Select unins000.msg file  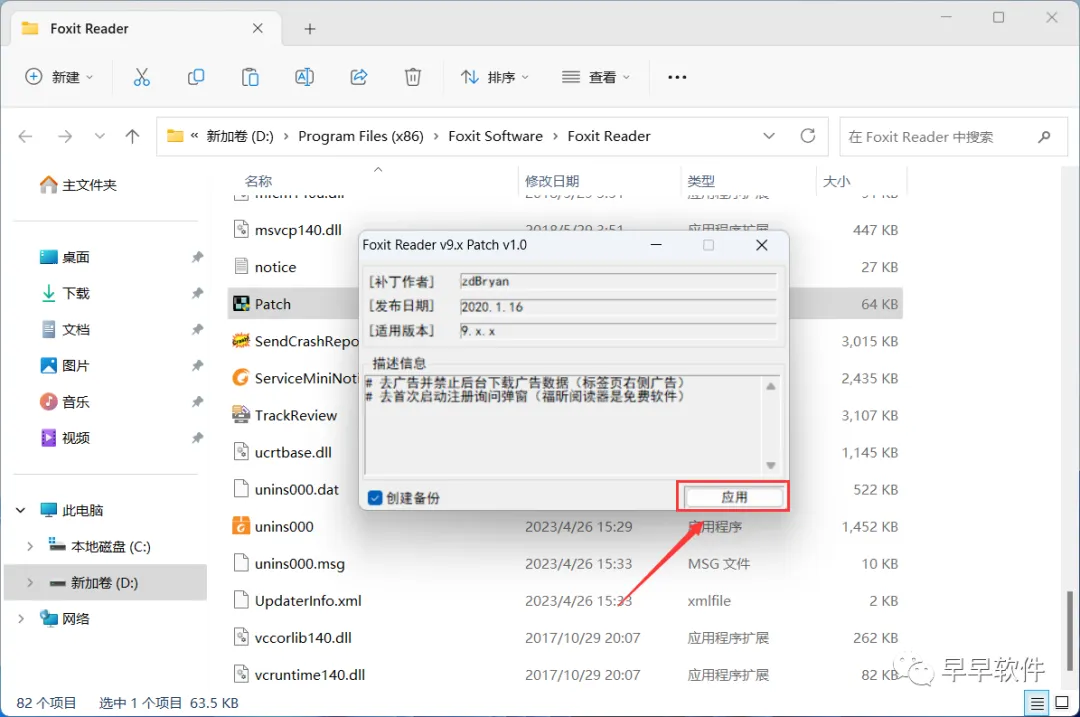point(300,563)
